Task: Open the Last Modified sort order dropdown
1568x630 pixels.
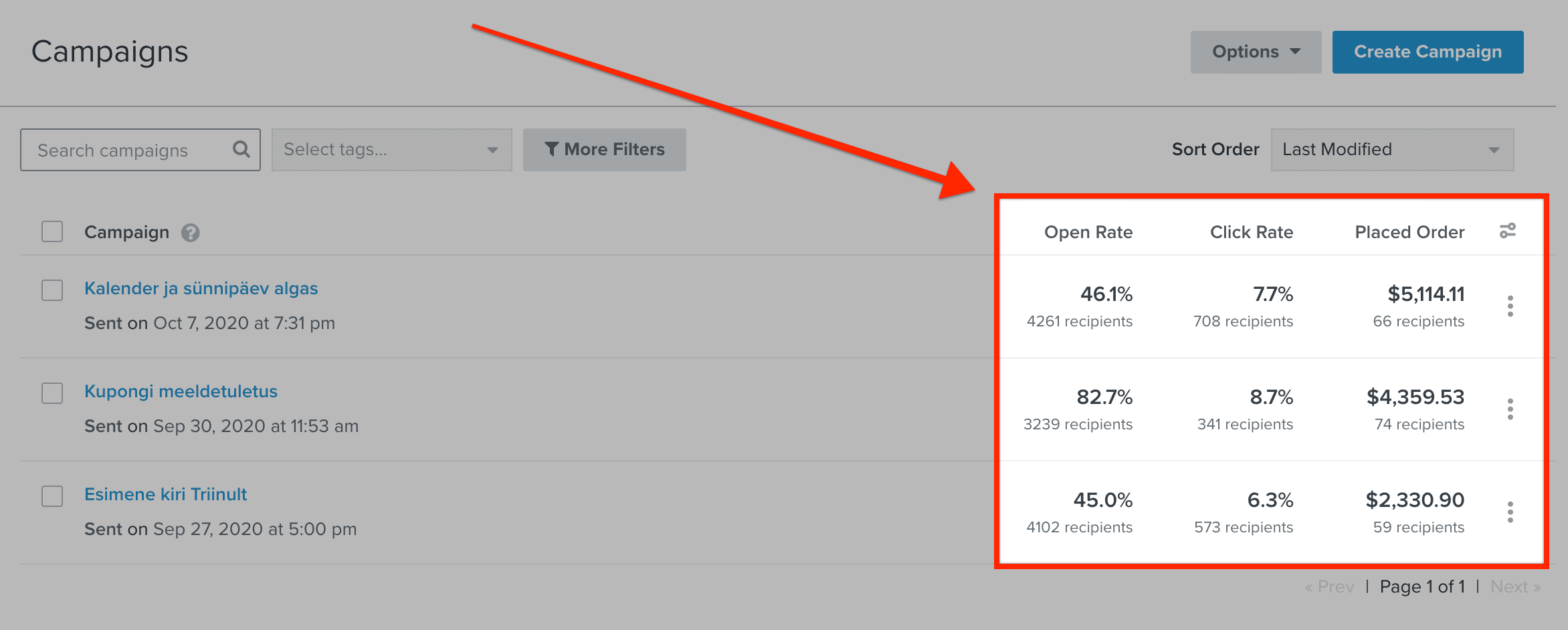Action: pyautogui.click(x=1392, y=150)
